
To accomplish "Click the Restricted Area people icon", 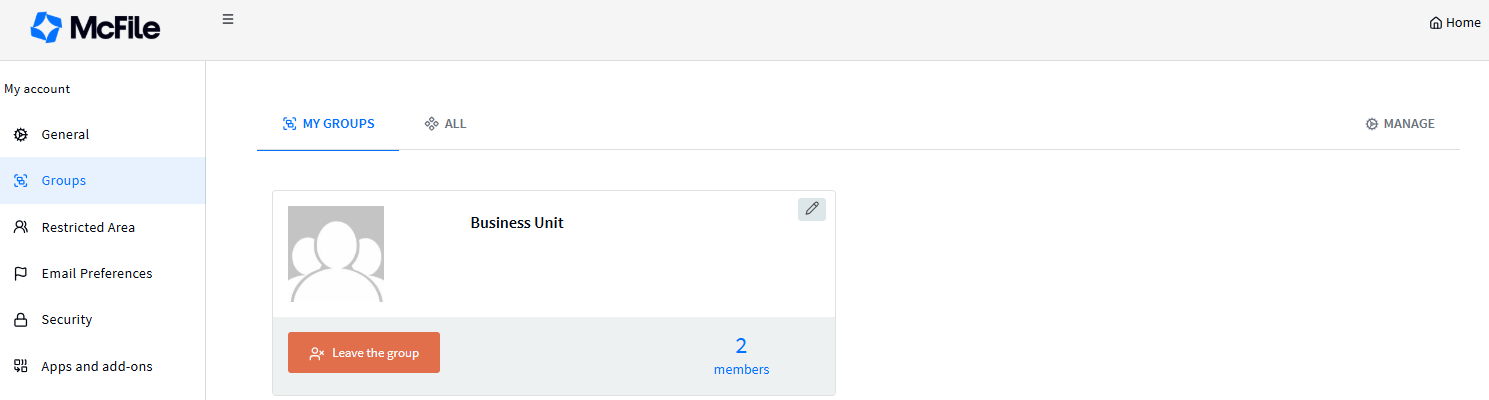I will [x=20, y=227].
